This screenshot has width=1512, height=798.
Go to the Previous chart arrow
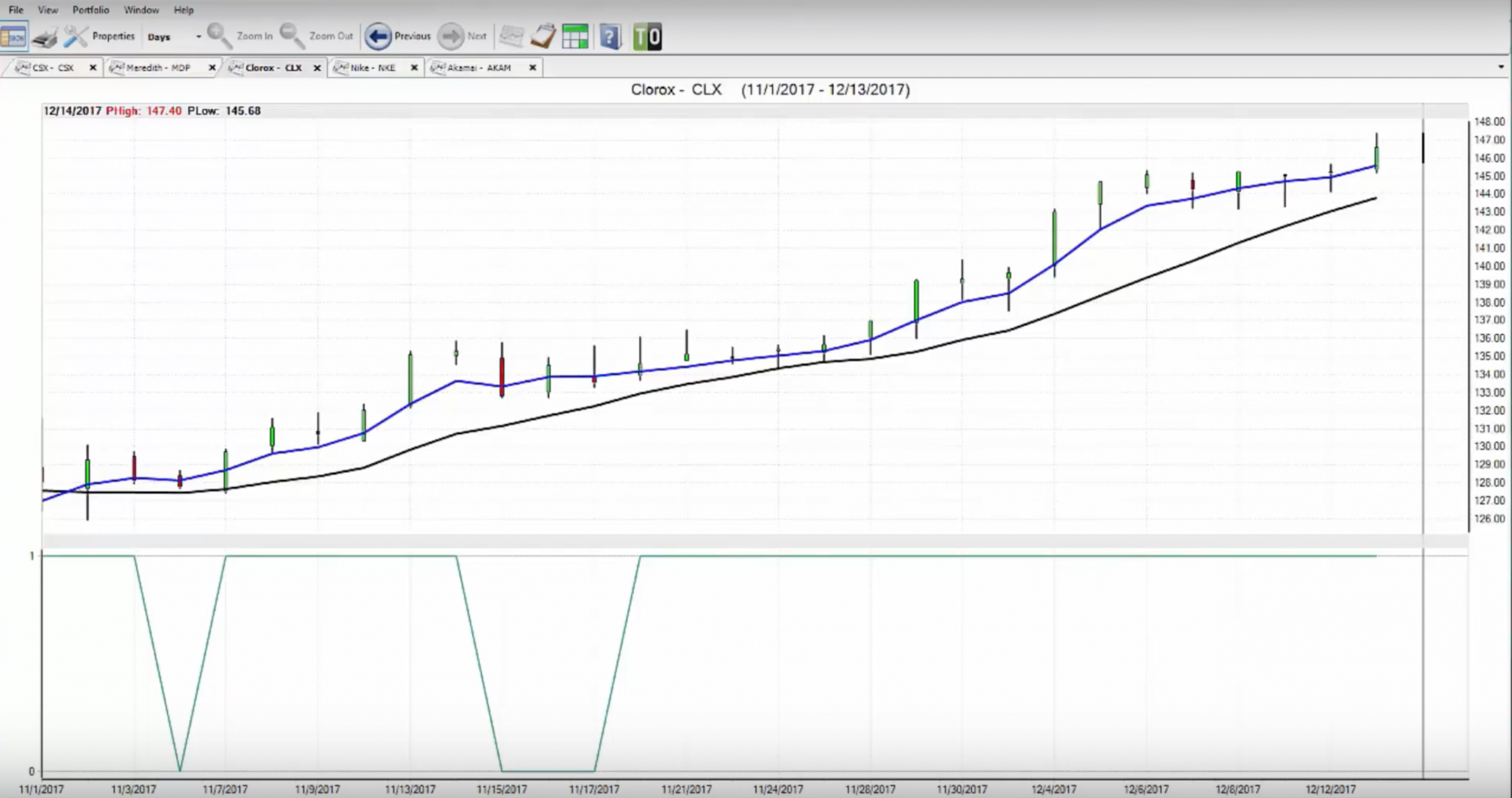click(x=378, y=37)
